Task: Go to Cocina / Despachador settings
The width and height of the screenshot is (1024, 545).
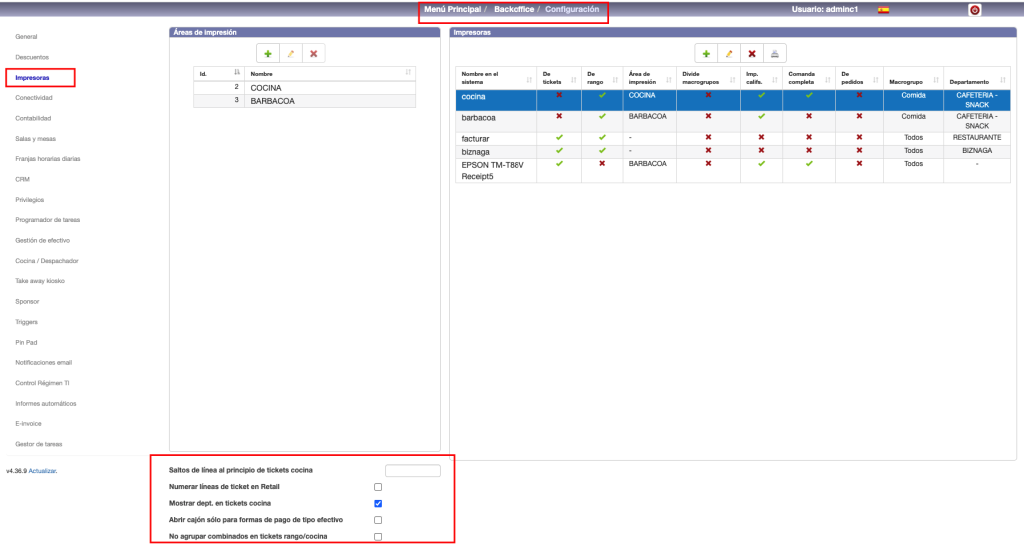Action: pyautogui.click(x=47, y=261)
